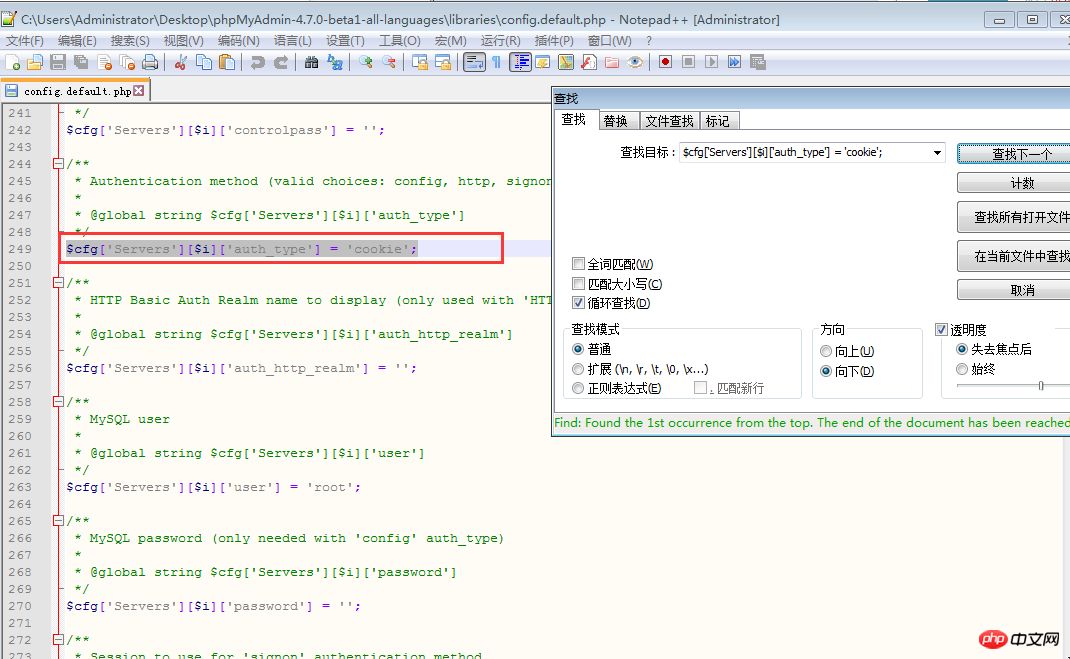Toggle the file monitoring eye icon
Screen dimensions: 1070x659
point(635,63)
